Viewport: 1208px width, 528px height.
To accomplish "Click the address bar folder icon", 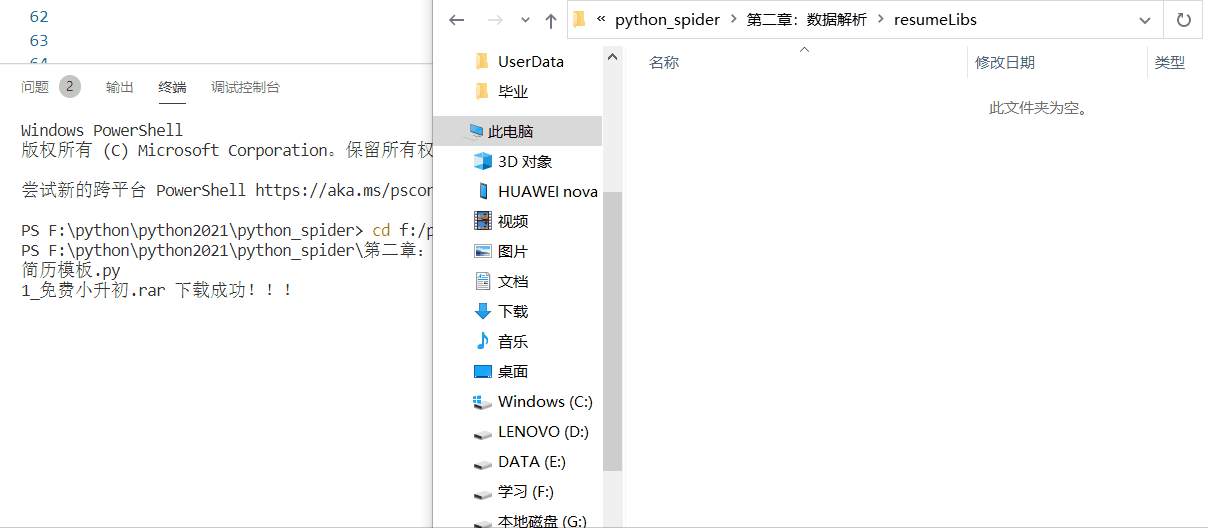I will point(579,19).
